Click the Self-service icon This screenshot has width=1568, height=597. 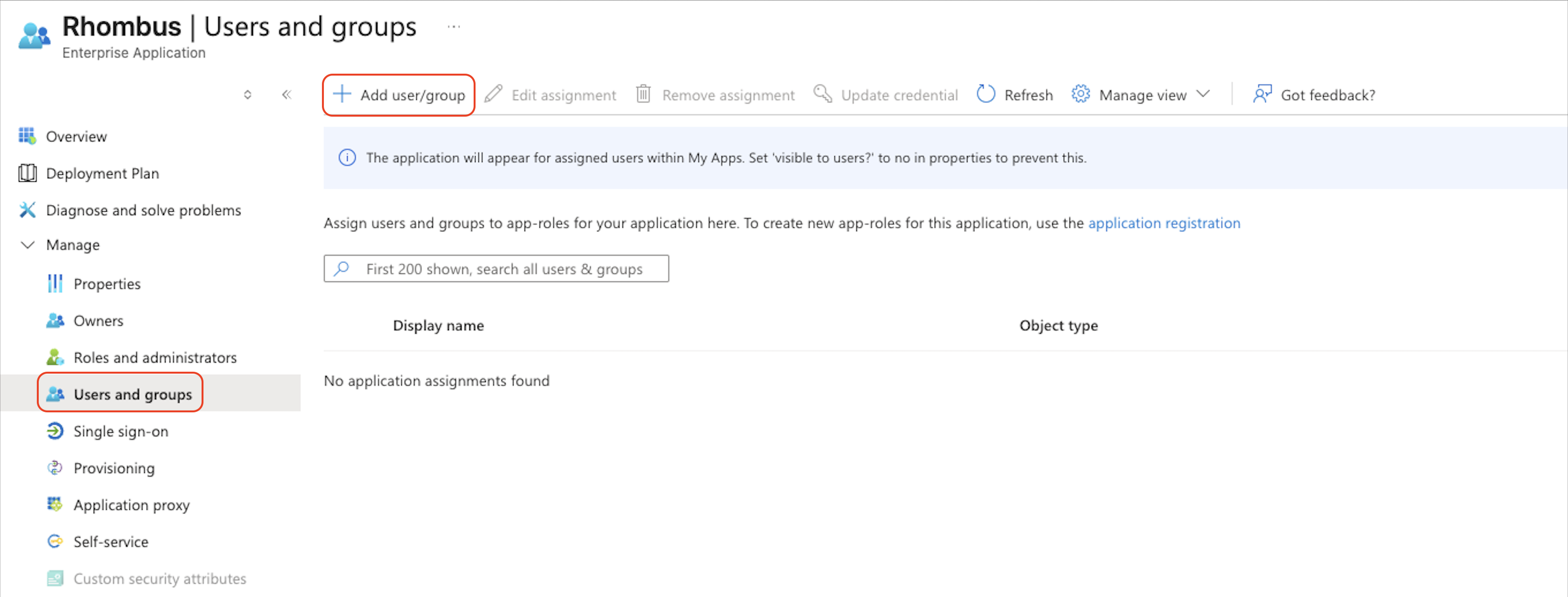[55, 541]
